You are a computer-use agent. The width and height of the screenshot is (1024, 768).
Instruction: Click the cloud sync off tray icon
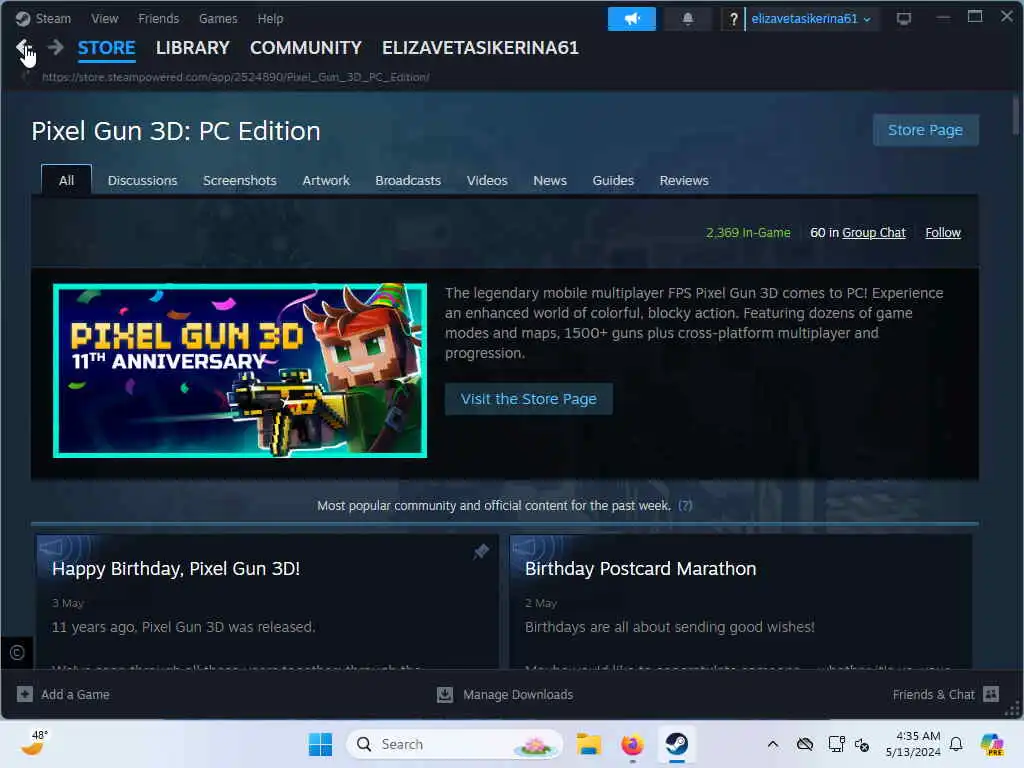coord(805,744)
